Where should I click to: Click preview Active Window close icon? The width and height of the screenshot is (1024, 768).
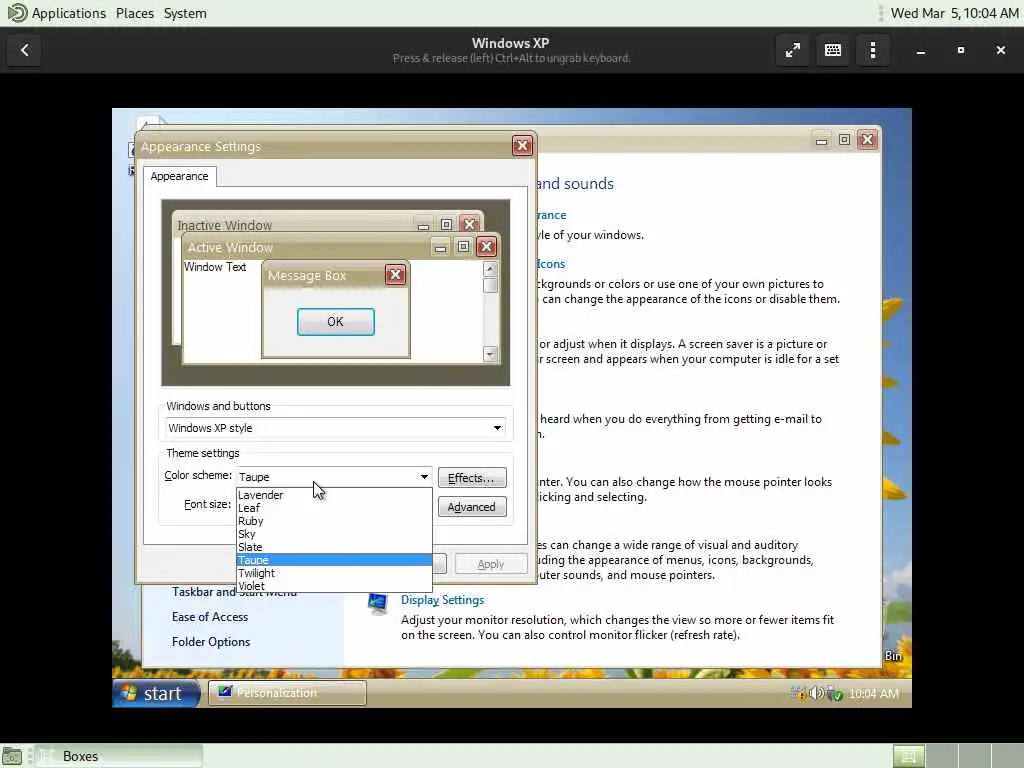point(486,247)
